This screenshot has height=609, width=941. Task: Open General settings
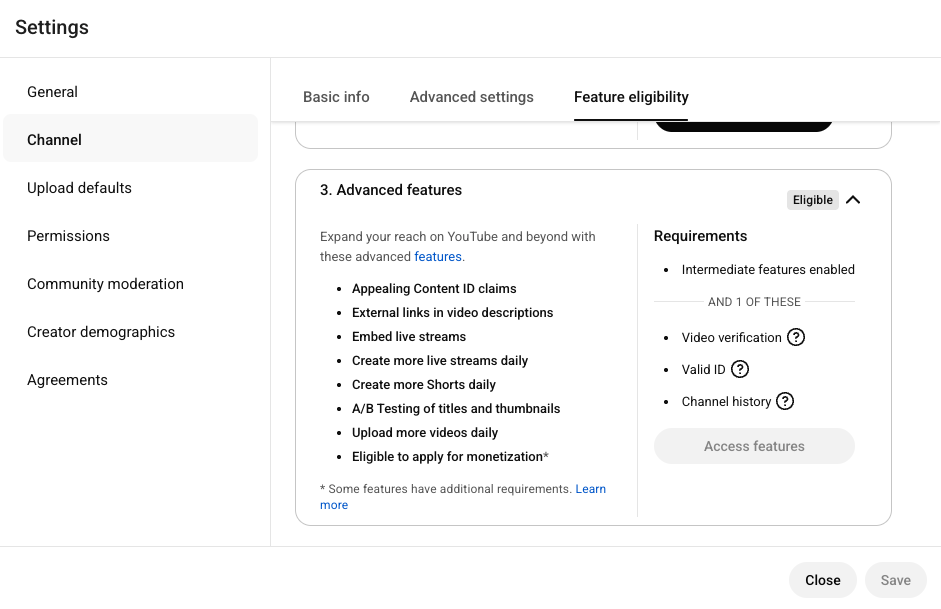(53, 92)
